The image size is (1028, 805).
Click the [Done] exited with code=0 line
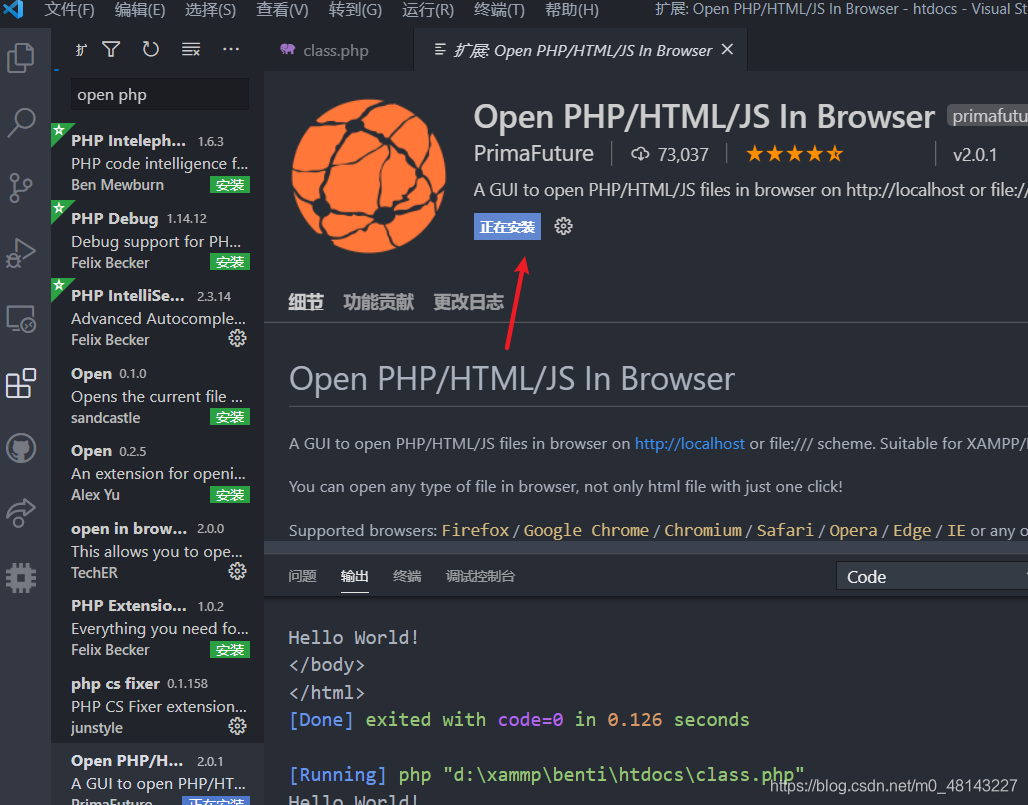click(x=519, y=720)
